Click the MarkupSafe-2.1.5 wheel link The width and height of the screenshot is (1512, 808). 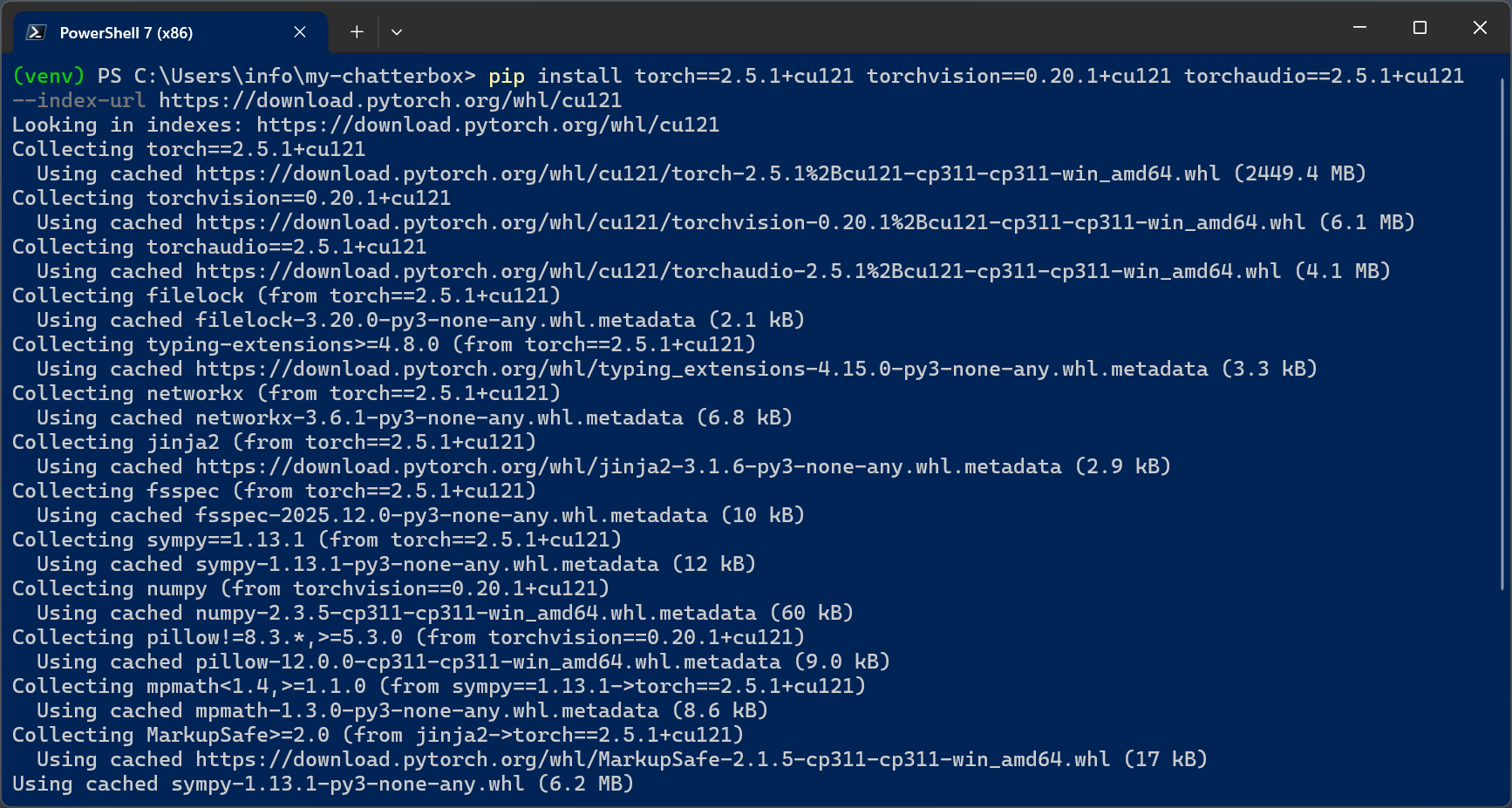pos(652,759)
